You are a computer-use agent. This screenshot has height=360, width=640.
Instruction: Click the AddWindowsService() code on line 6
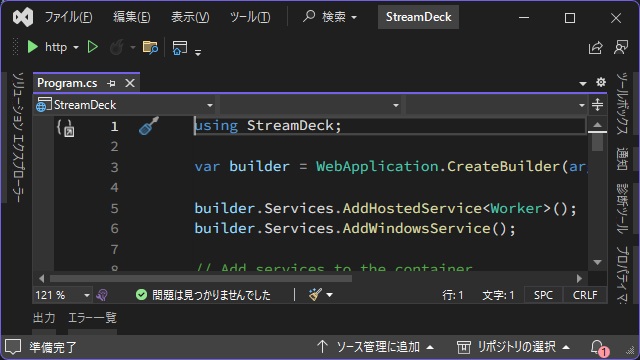pyautogui.click(x=429, y=228)
